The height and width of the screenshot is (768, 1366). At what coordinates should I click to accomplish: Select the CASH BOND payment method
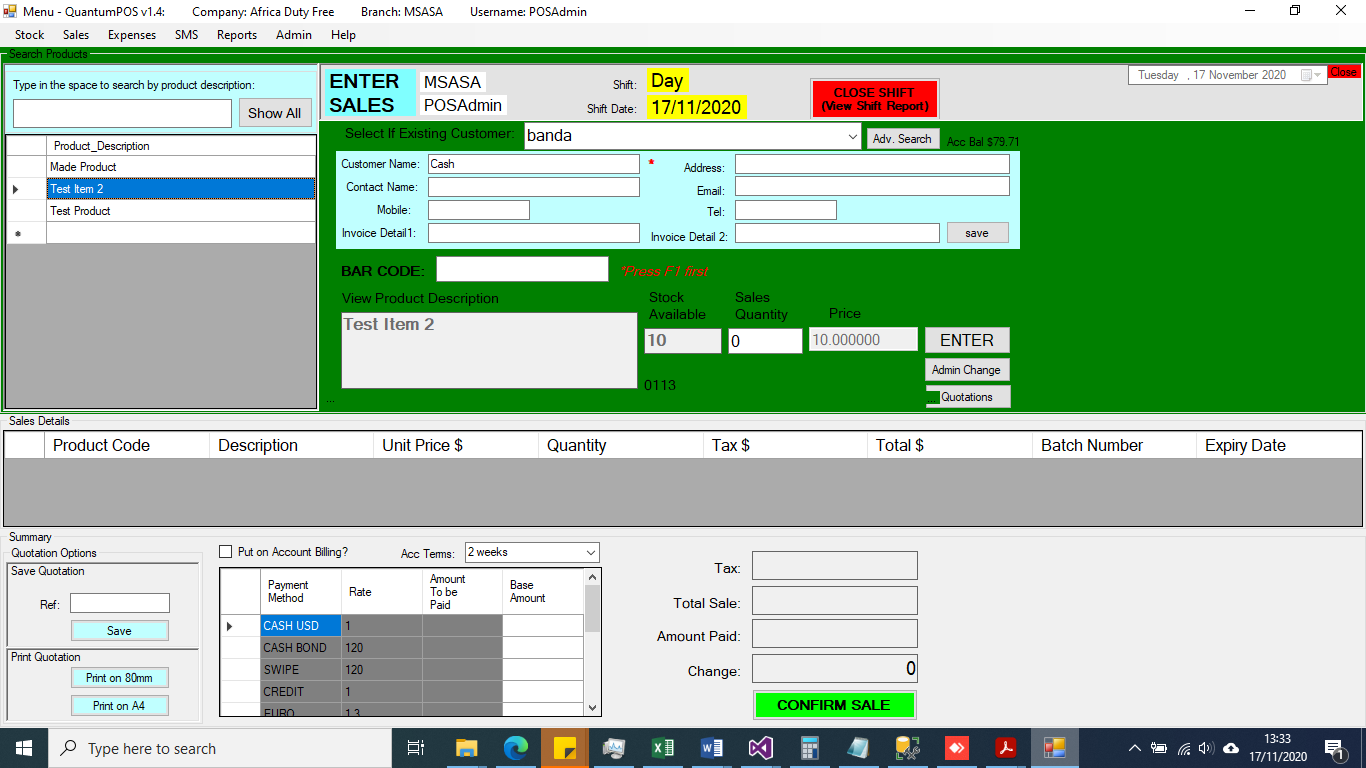300,648
